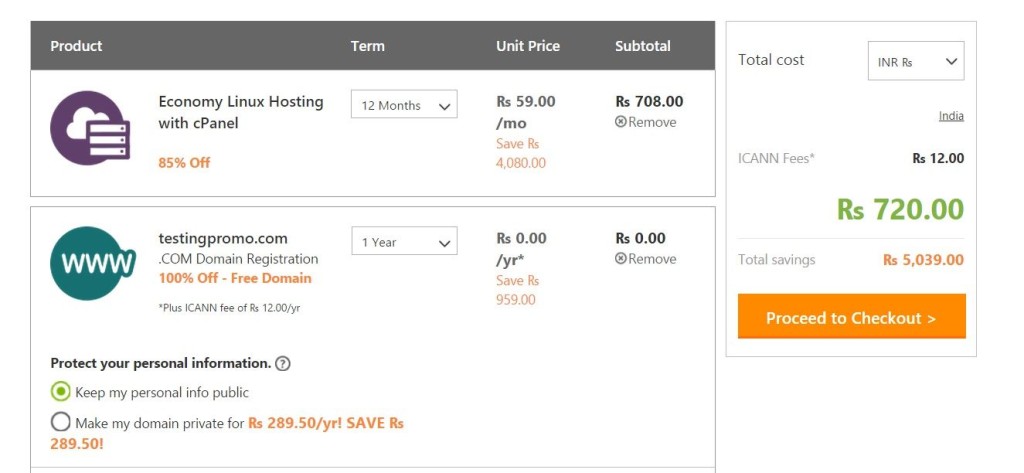1024x473 pixels.
Task: Open the 1 Year term dropdown
Action: pyautogui.click(x=404, y=242)
